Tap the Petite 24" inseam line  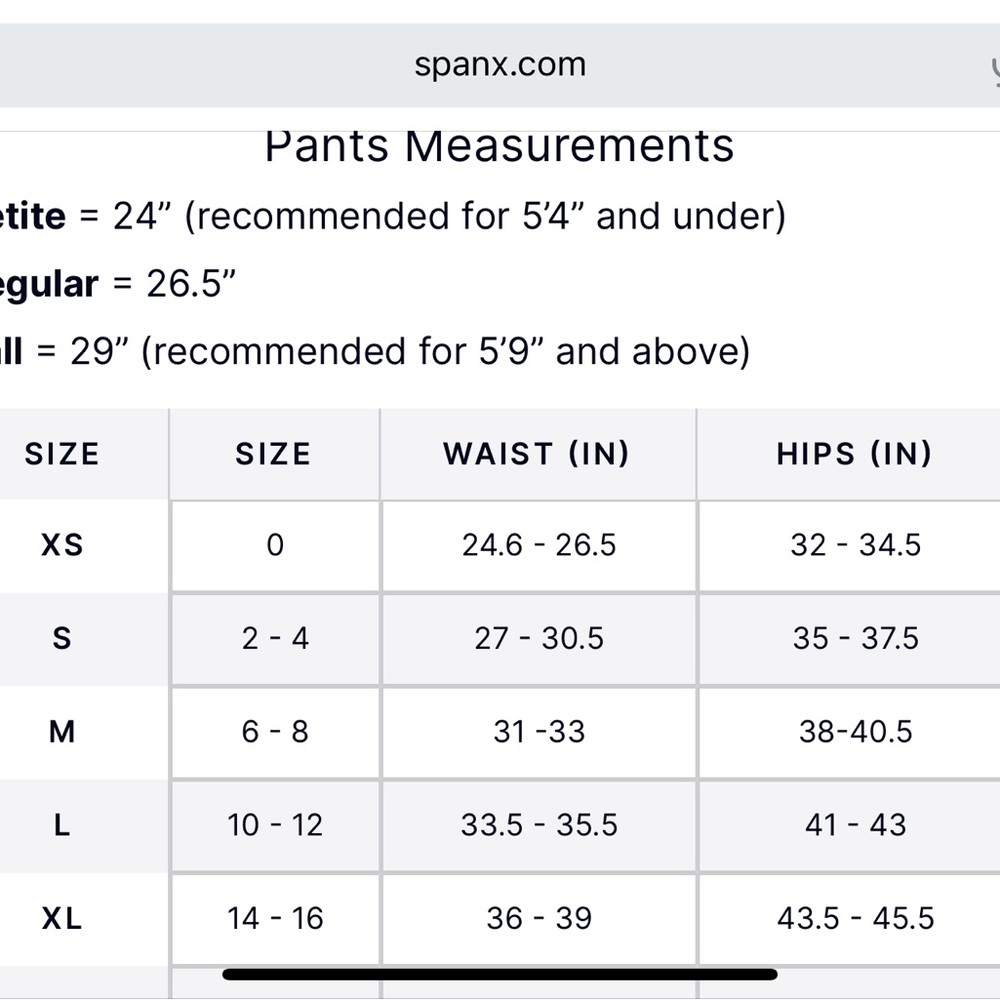(x=393, y=216)
